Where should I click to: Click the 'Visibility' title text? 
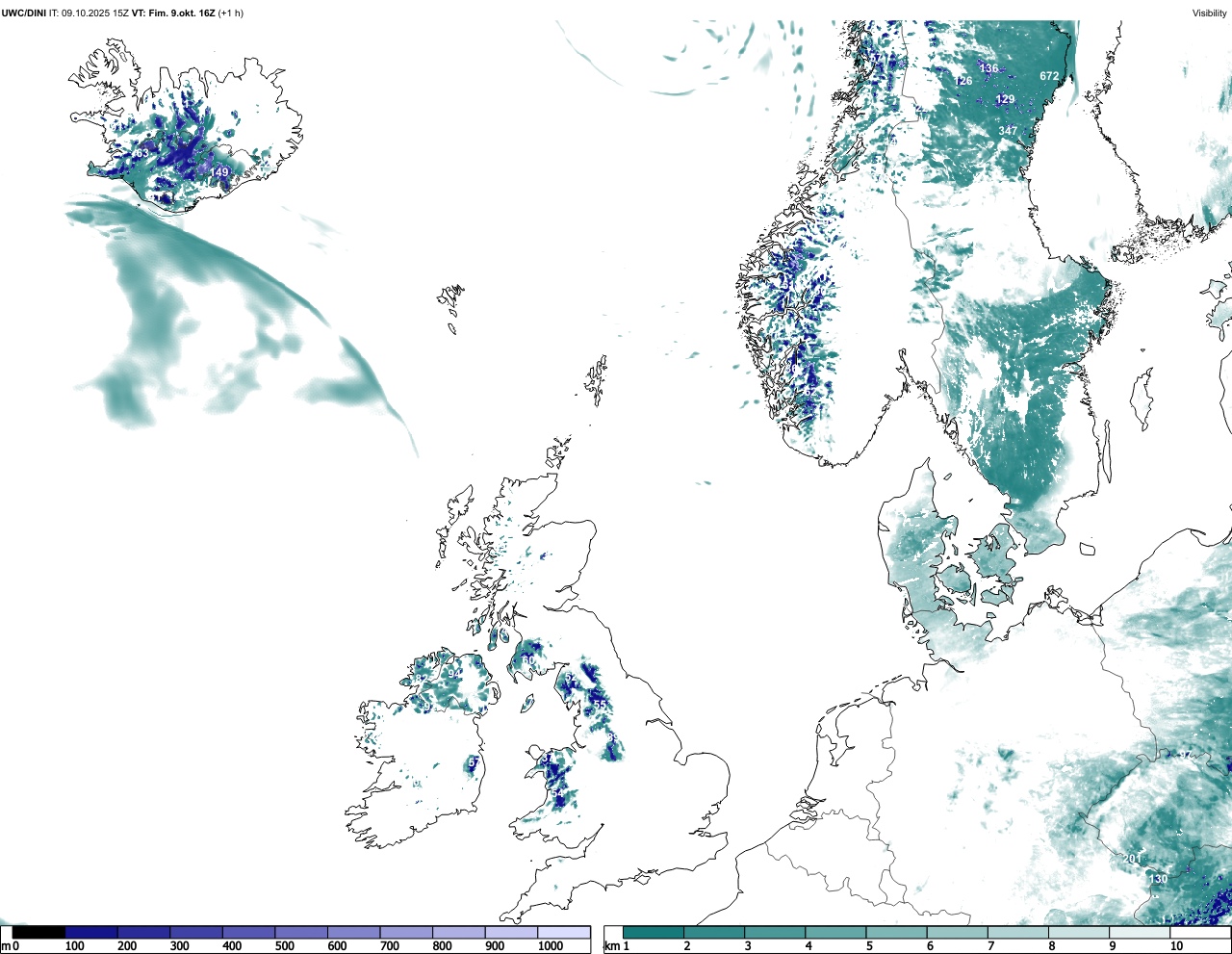[1209, 13]
